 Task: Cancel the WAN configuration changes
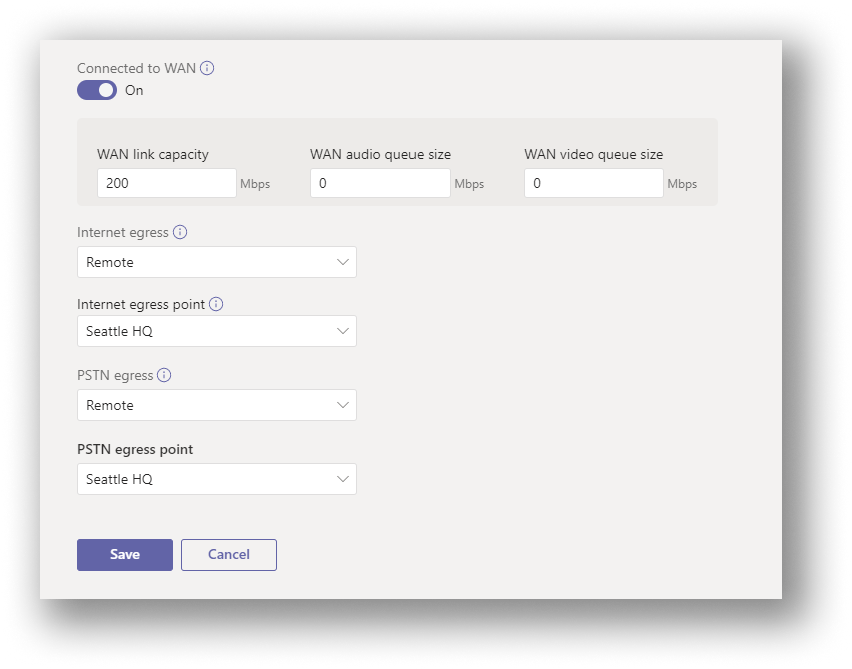(228, 554)
